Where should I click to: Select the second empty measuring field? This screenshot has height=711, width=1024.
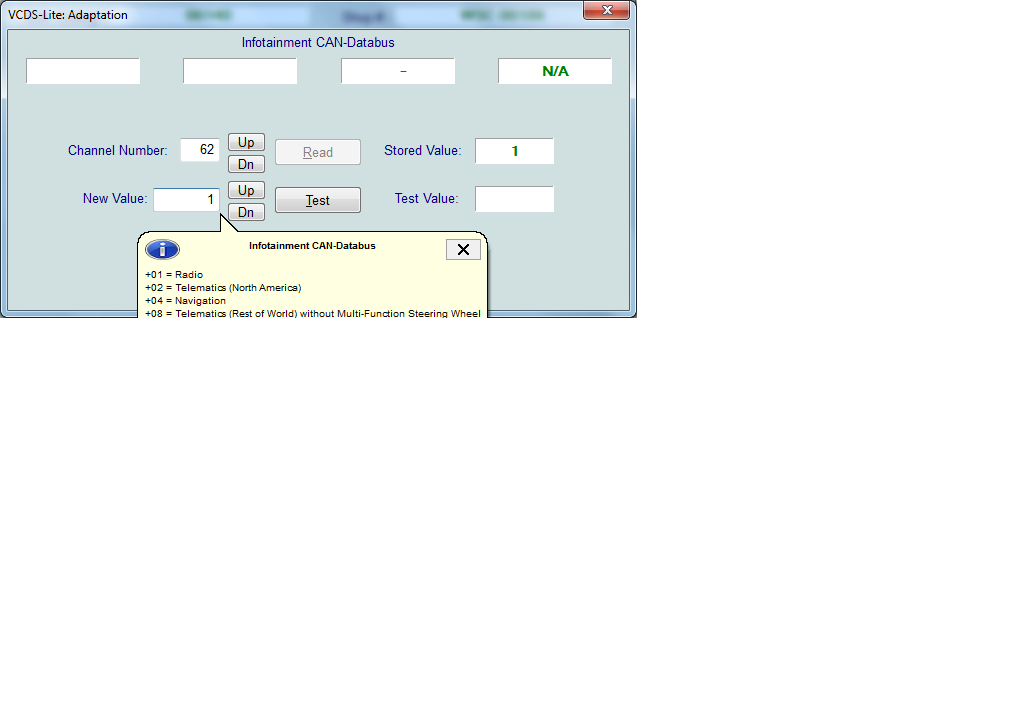pyautogui.click(x=240, y=71)
